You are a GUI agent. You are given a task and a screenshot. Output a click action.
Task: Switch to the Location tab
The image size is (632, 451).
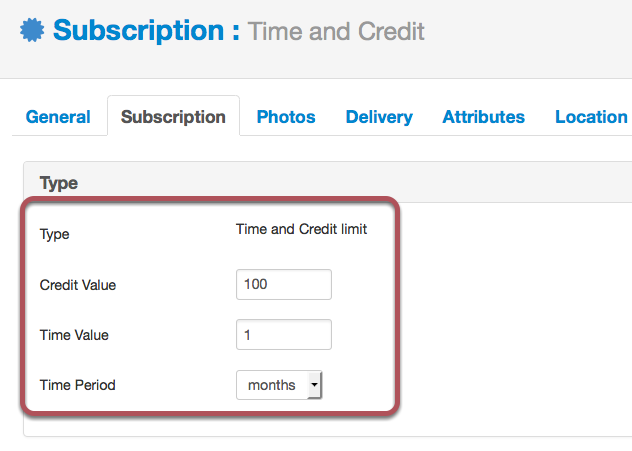591,117
